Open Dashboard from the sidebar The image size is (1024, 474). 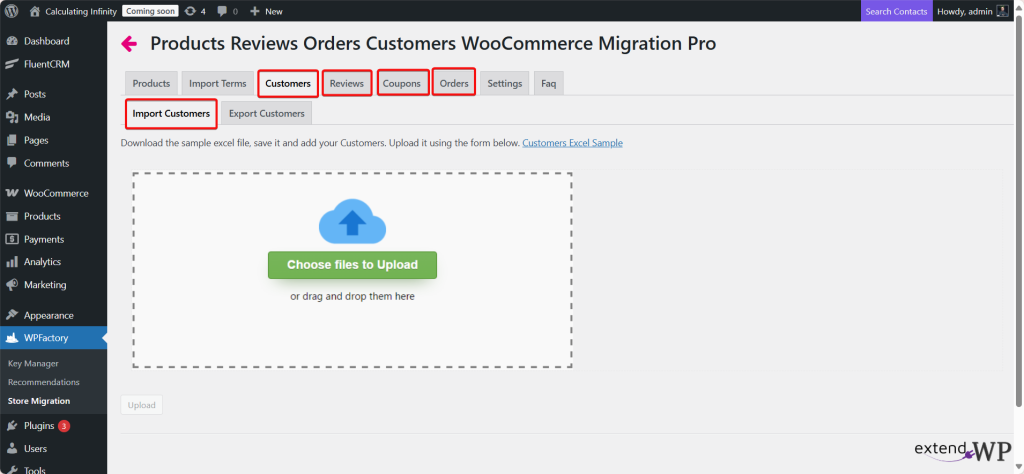pos(46,41)
